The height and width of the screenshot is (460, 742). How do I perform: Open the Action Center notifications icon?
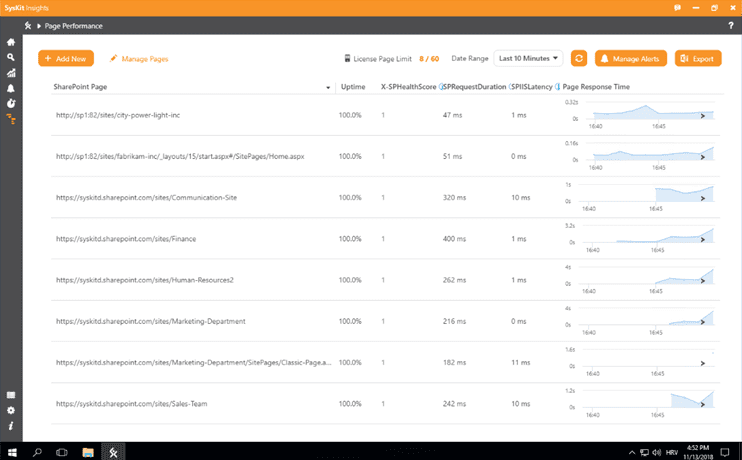[x=724, y=452]
